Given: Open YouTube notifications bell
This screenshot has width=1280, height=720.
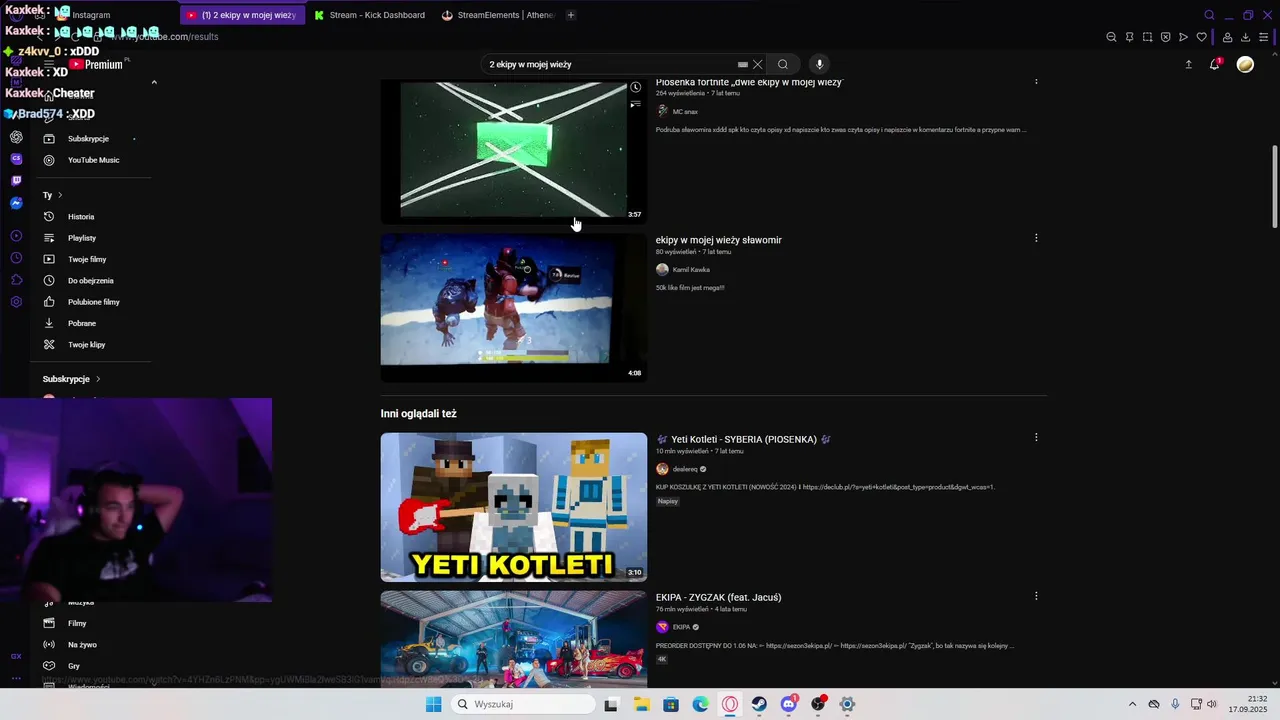Looking at the screenshot, I should 1215,64.
